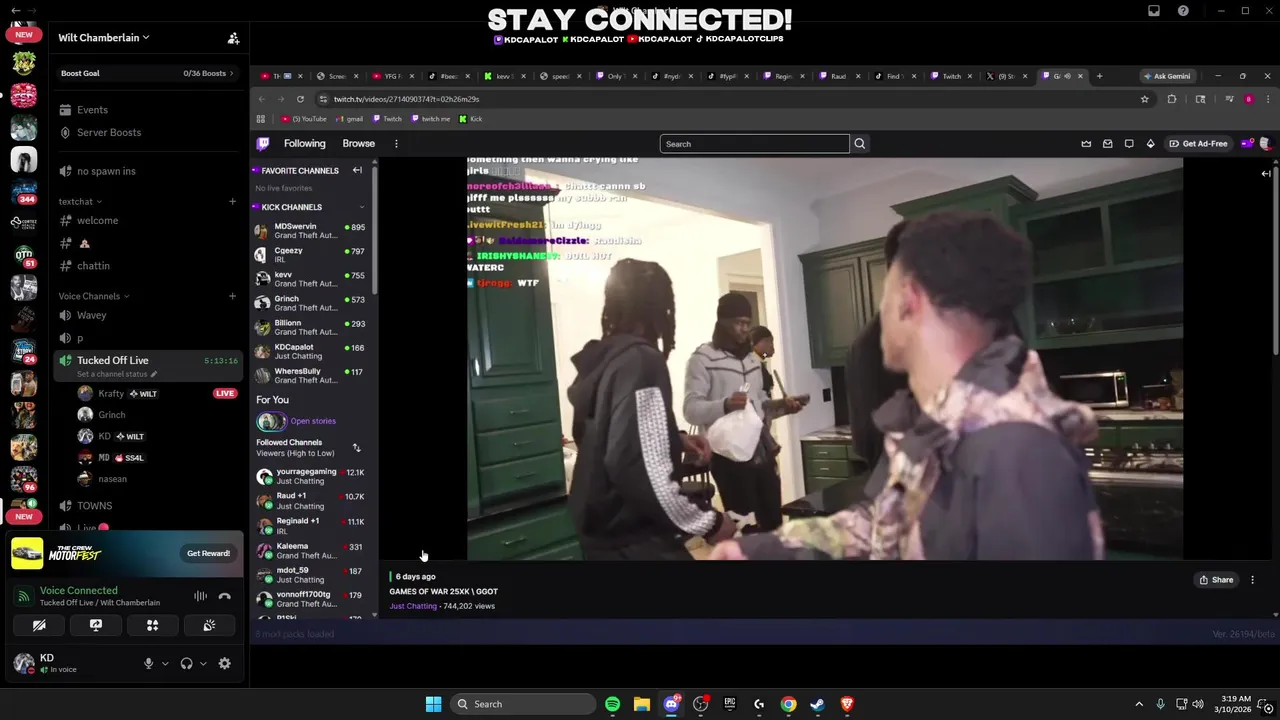
Task: Open the welcome text channel
Action: 147,220
